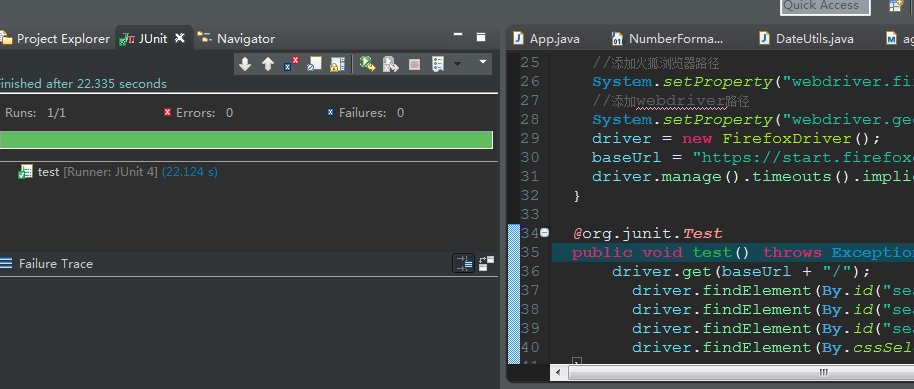Maximize the JUnit panel
Image resolution: width=914 pixels, height=389 pixels.
point(481,37)
